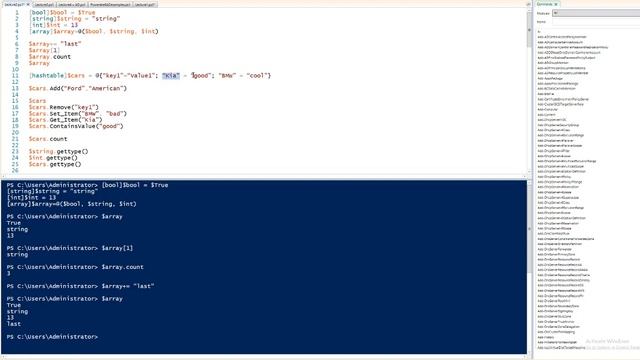Click script line $cars.gettype()

(55, 164)
